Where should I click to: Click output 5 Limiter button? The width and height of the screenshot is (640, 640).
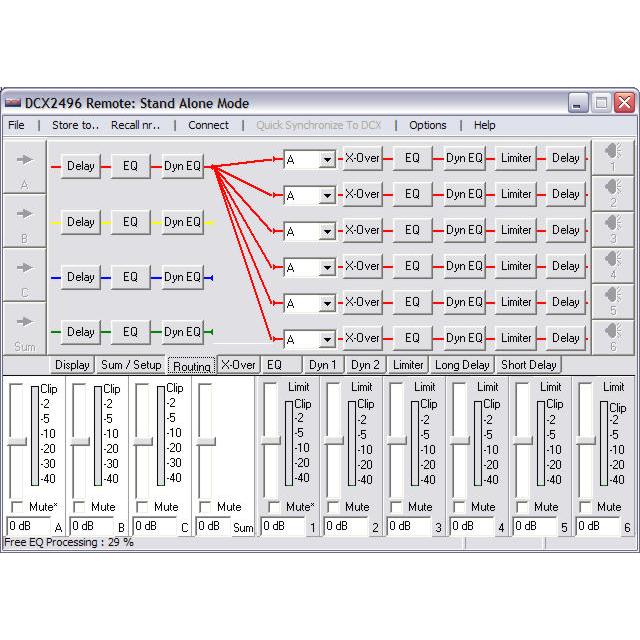pos(516,302)
